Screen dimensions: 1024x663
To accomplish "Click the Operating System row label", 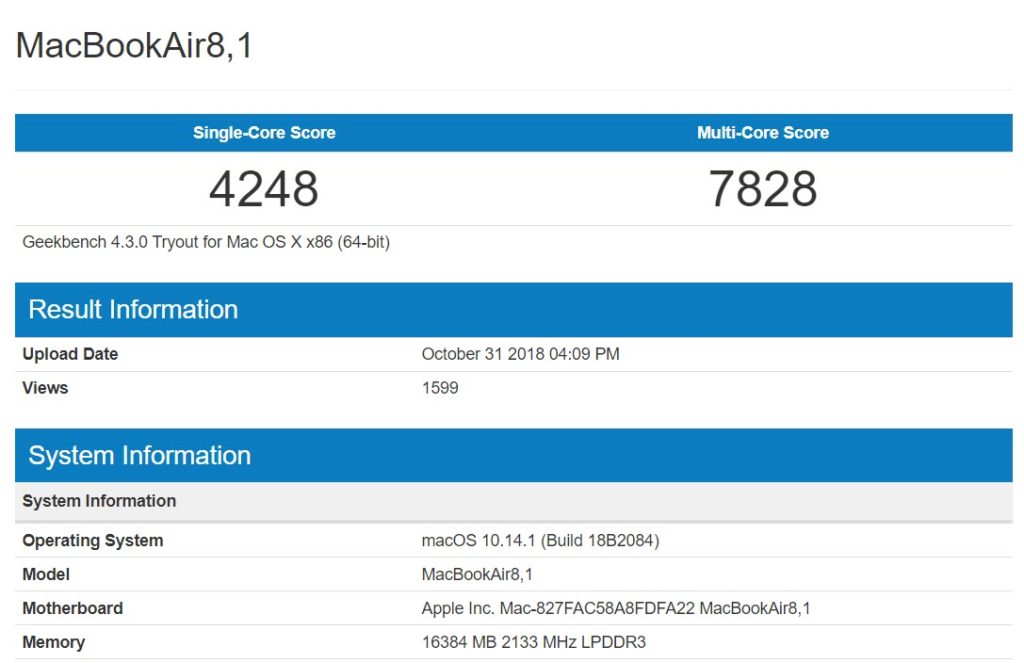I will click(x=92, y=540).
